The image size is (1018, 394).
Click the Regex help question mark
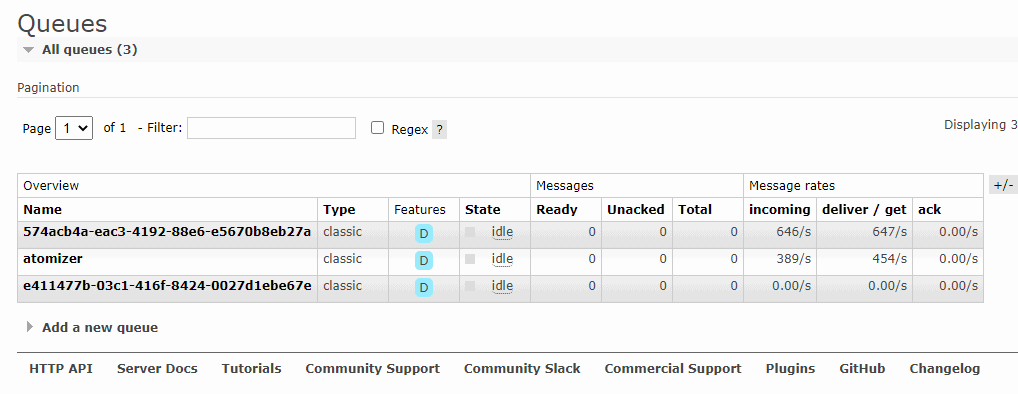coord(440,129)
